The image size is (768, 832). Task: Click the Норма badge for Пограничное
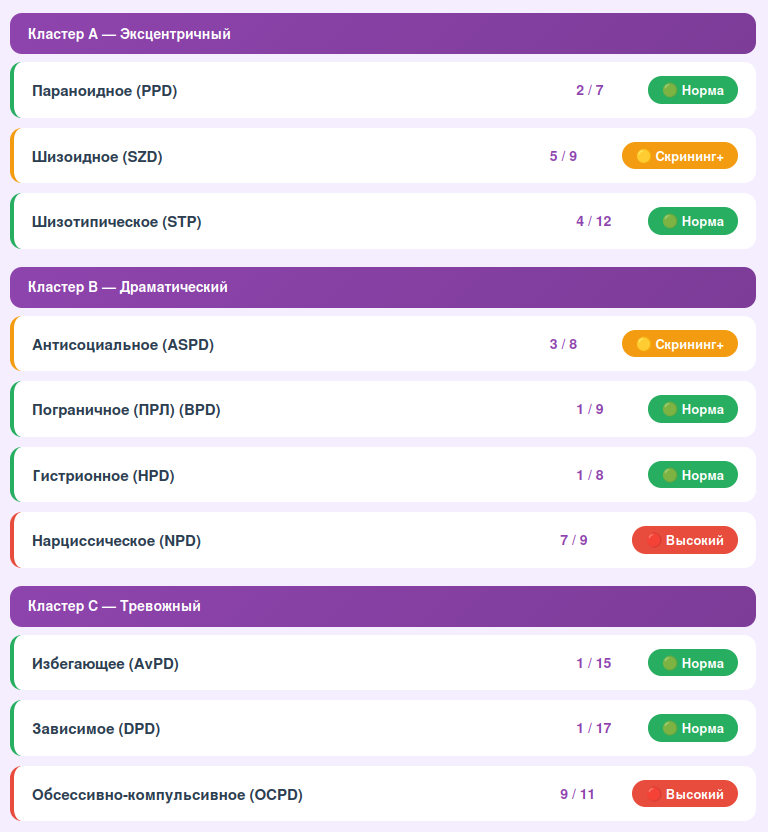point(693,410)
